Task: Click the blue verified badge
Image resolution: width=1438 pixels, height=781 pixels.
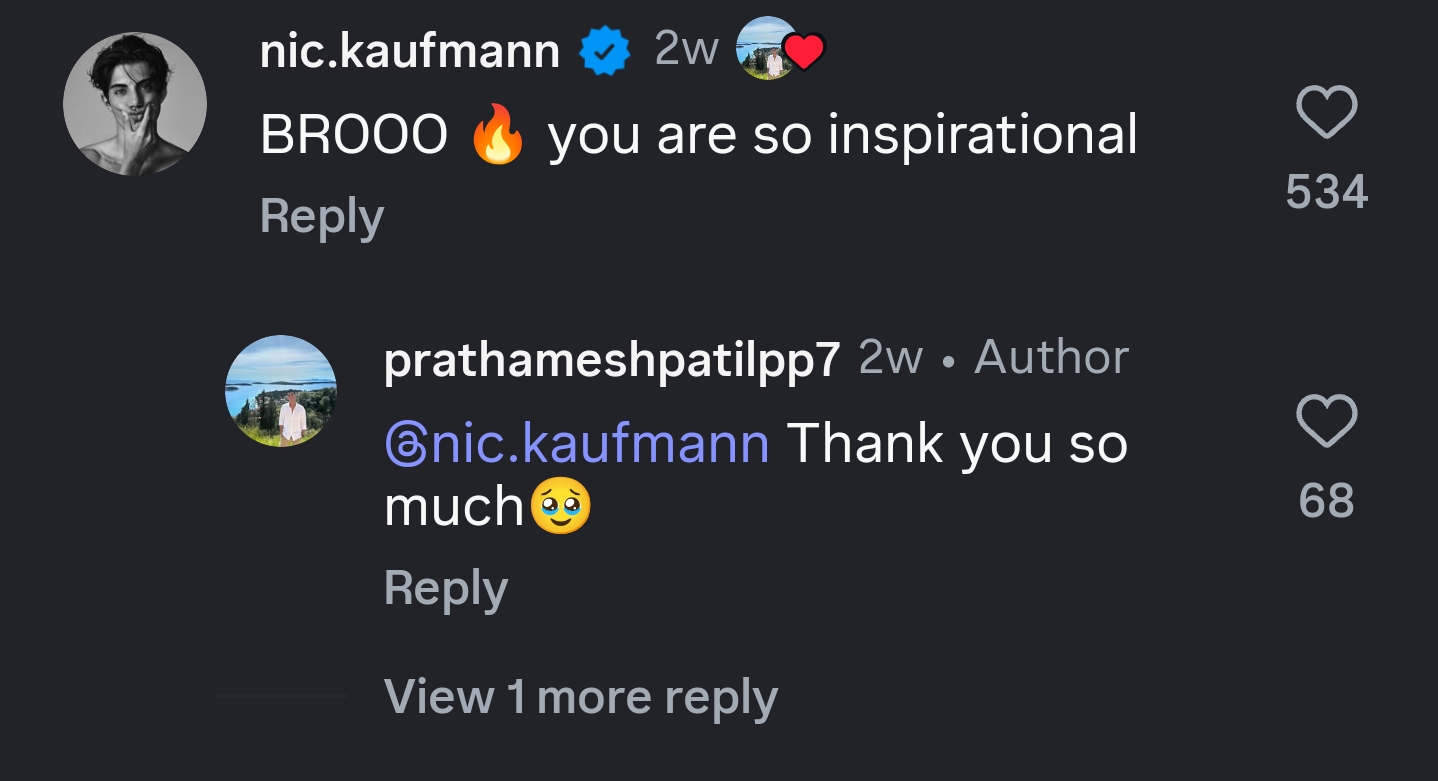Action: tap(606, 50)
